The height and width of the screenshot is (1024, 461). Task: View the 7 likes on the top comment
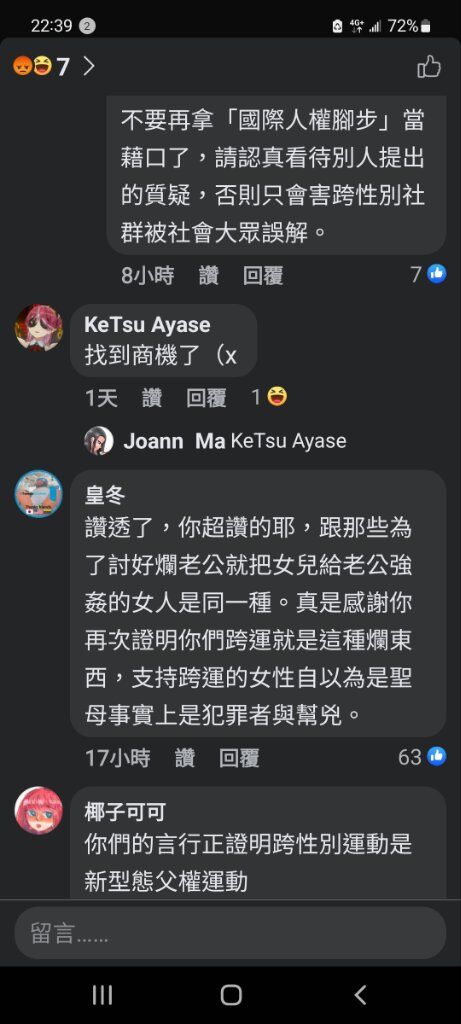[x=428, y=275]
